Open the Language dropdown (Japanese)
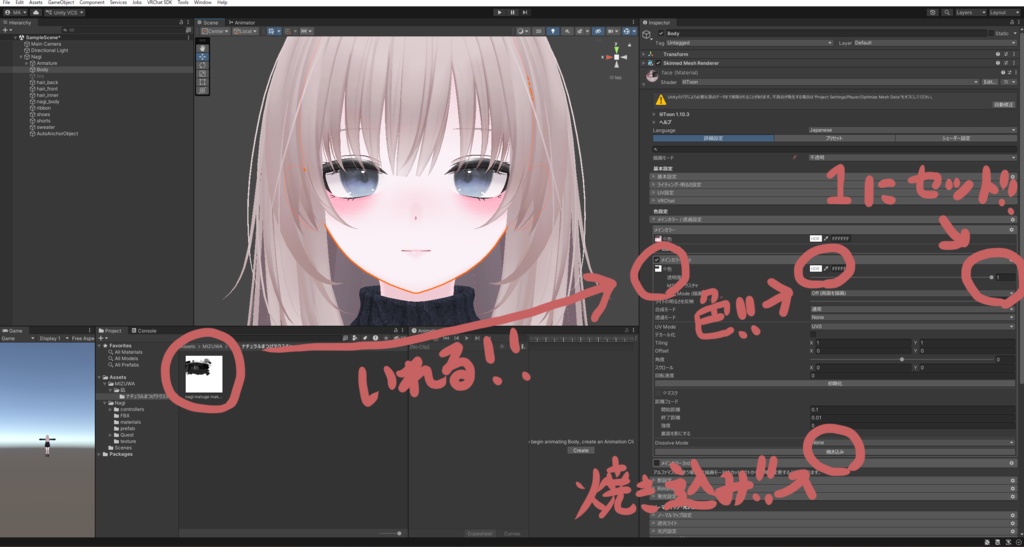The image size is (1024, 547). coord(912,130)
